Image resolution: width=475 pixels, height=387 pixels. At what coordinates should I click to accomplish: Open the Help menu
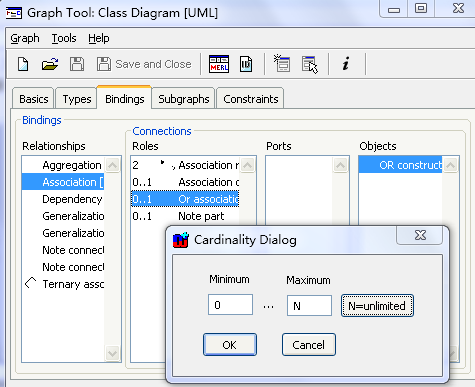click(x=99, y=38)
